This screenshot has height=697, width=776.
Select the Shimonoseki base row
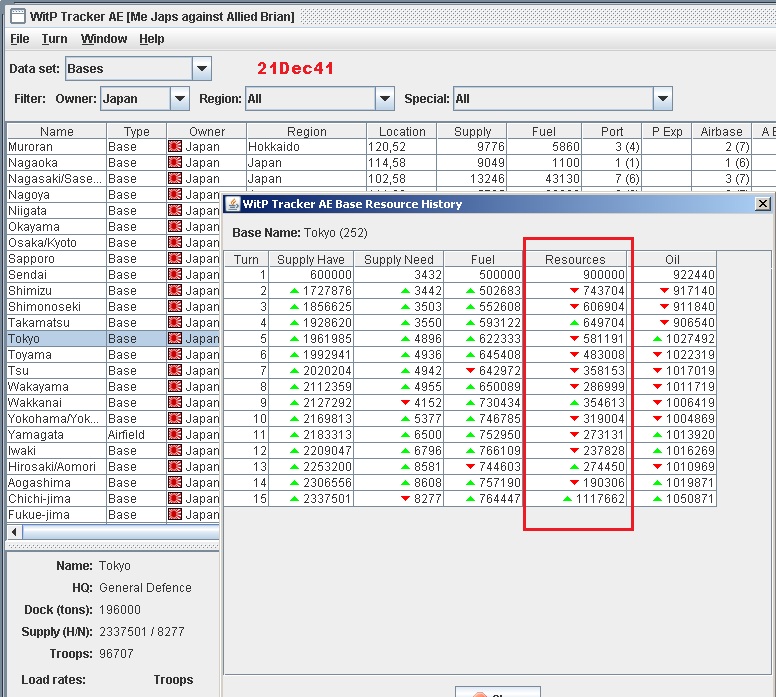tap(113, 307)
